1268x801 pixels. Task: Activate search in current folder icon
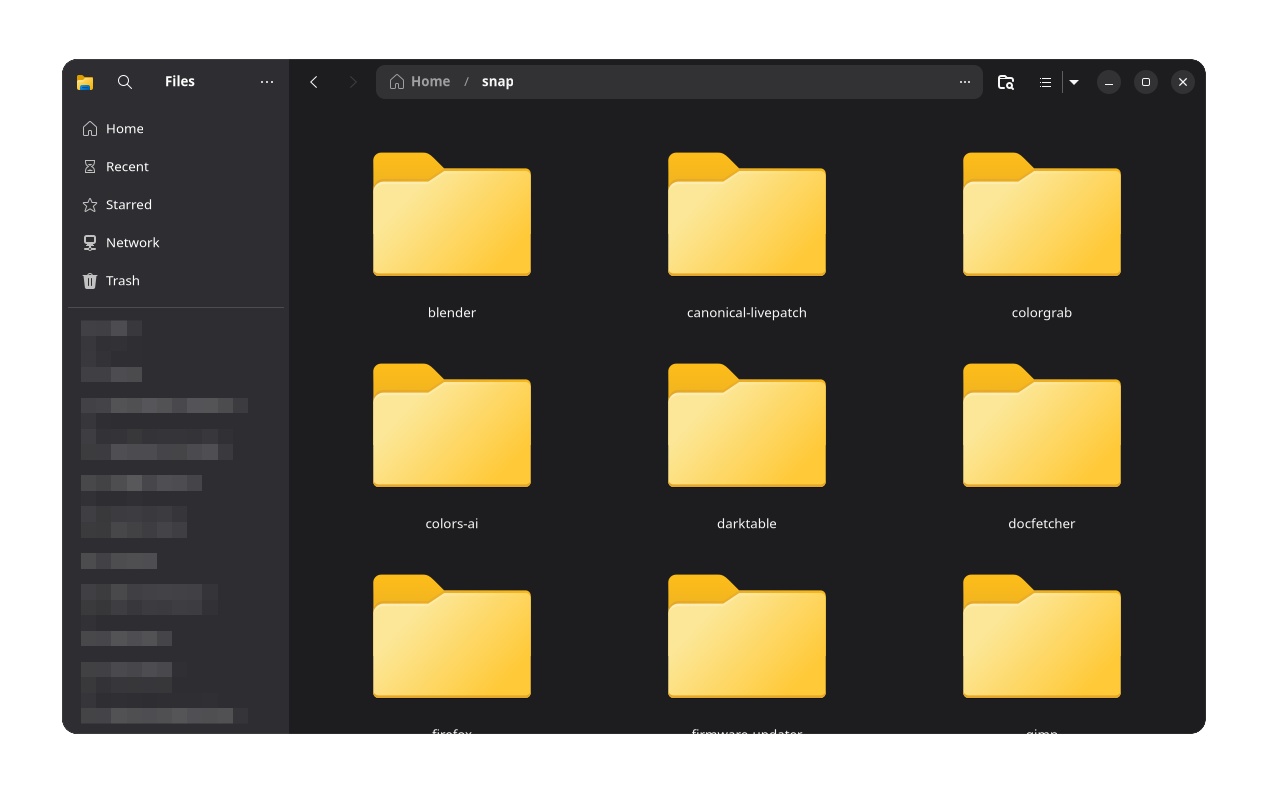click(1005, 81)
